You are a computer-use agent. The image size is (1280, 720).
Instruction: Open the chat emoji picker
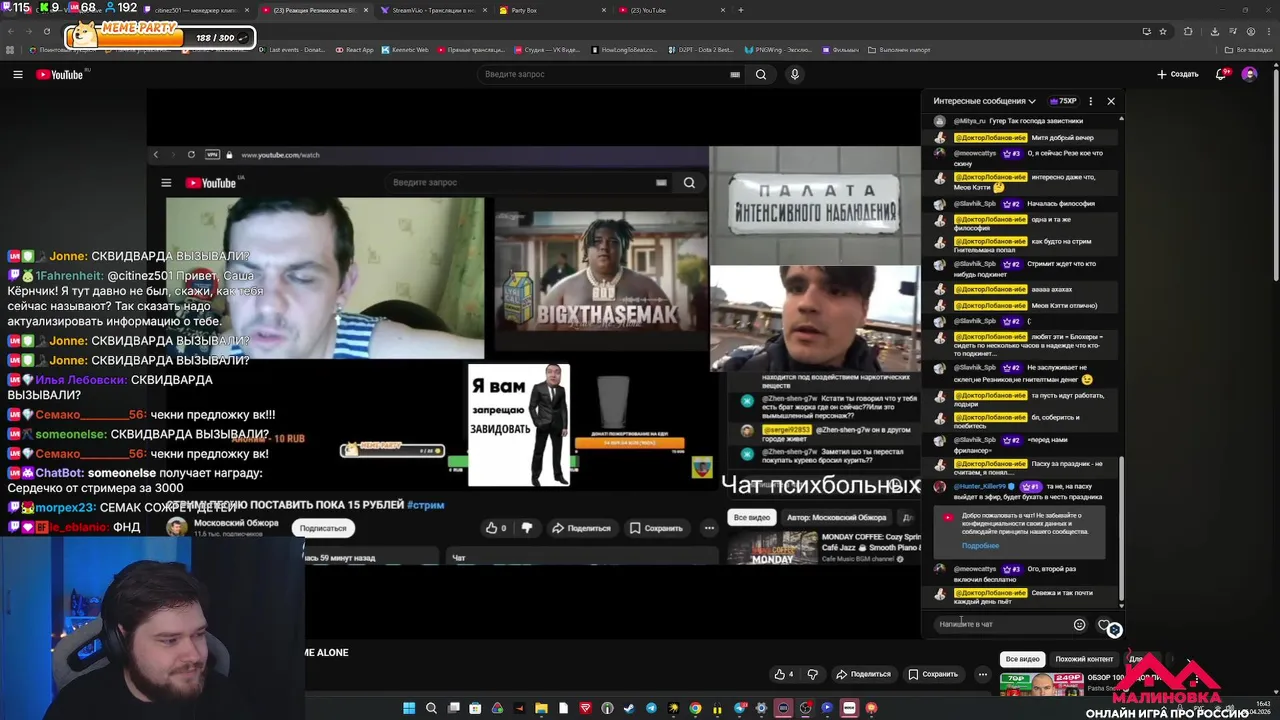pyautogui.click(x=1079, y=624)
